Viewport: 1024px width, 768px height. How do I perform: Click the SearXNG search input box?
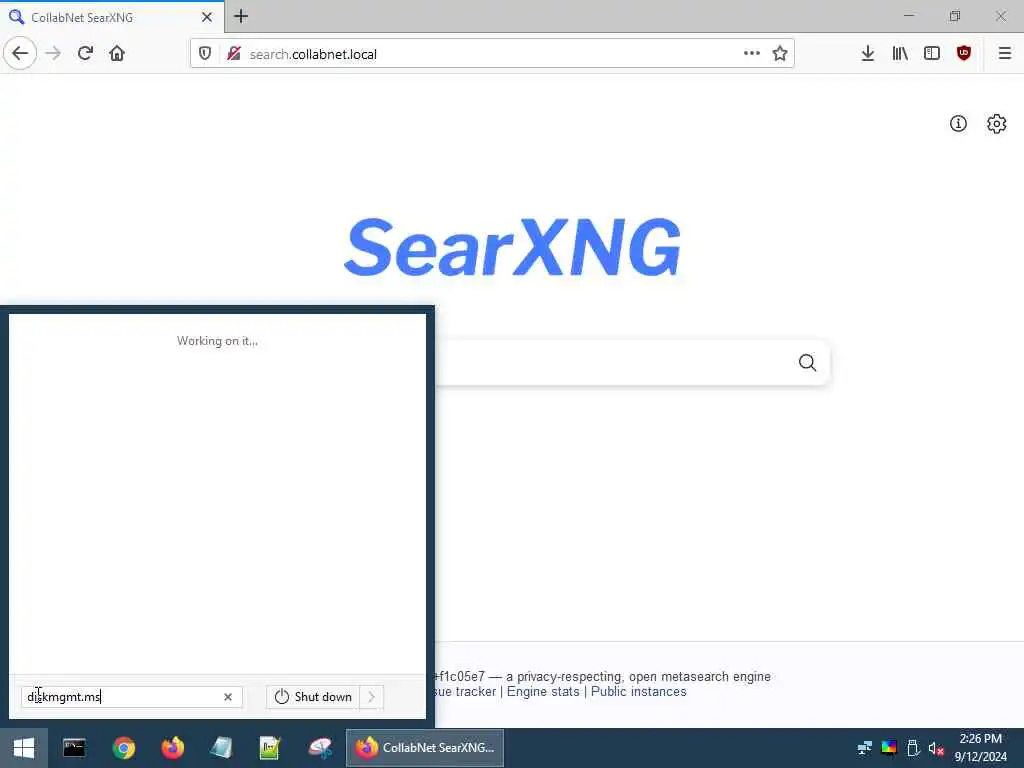point(614,362)
